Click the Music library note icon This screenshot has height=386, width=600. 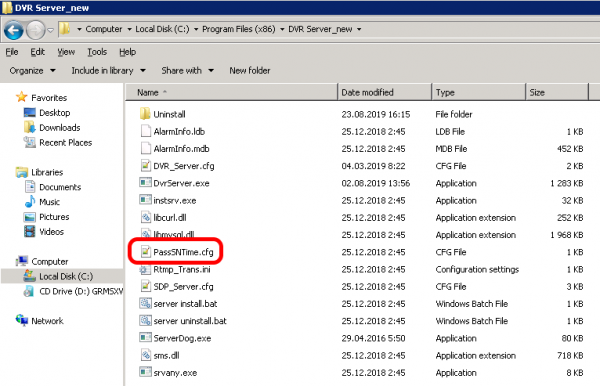pyautogui.click(x=29, y=202)
